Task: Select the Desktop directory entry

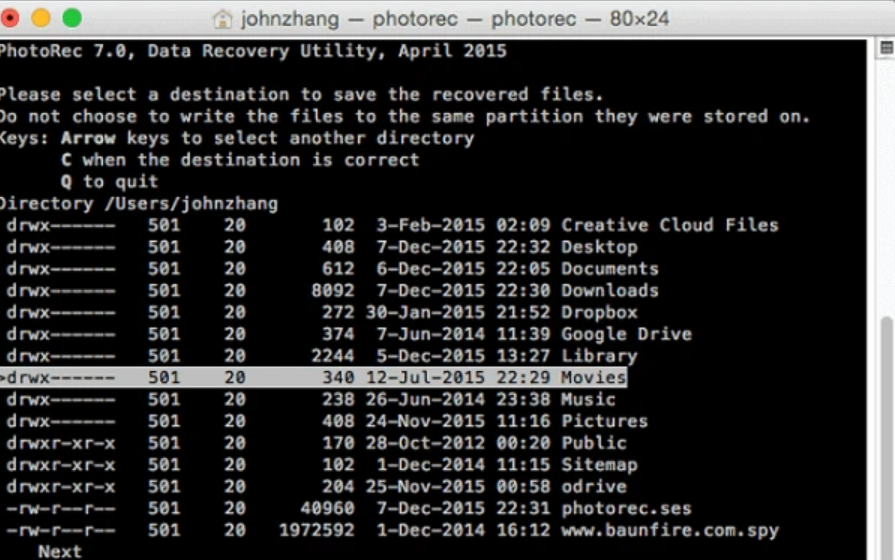Action: 598,247
